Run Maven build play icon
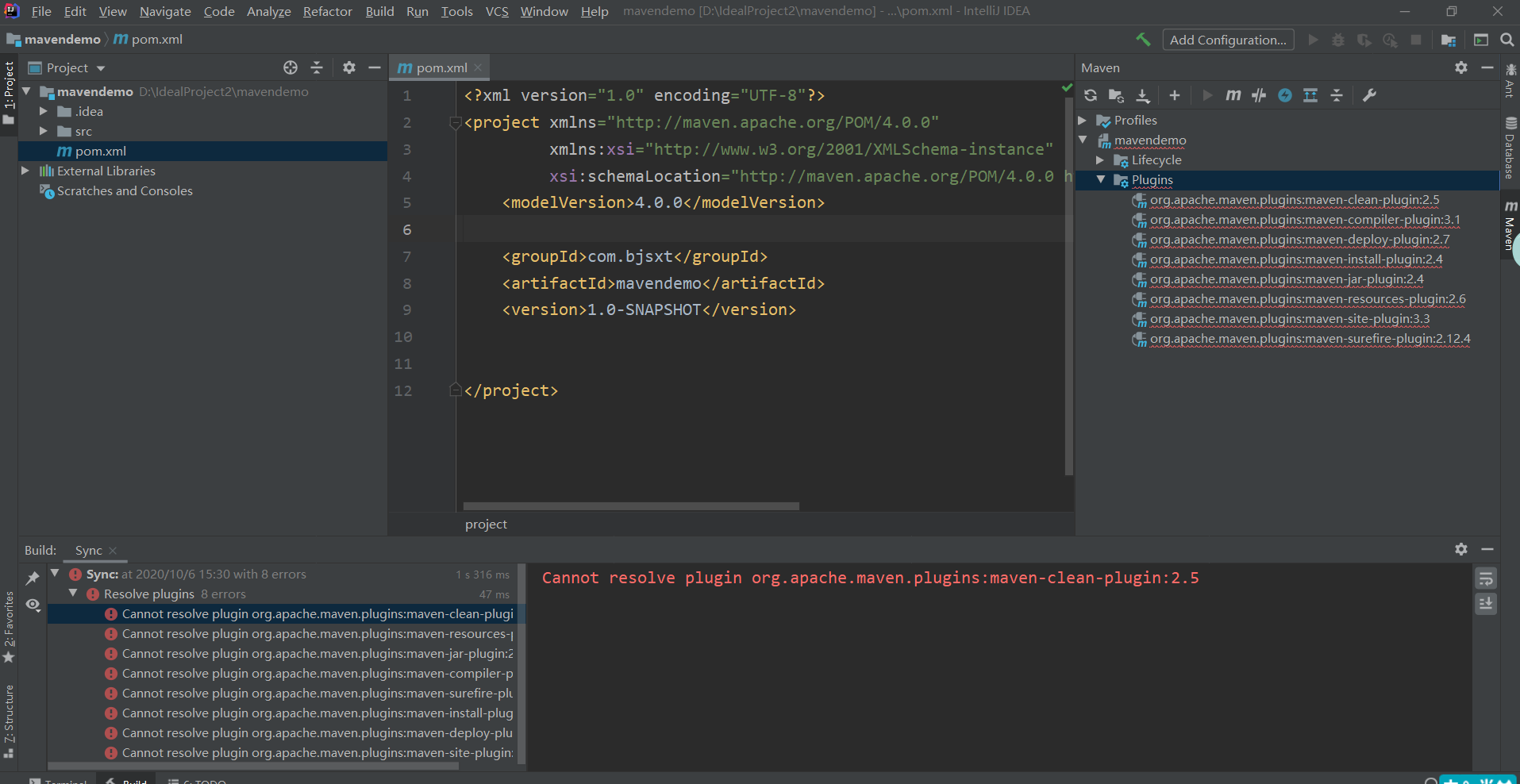1520x784 pixels. coord(1207,95)
